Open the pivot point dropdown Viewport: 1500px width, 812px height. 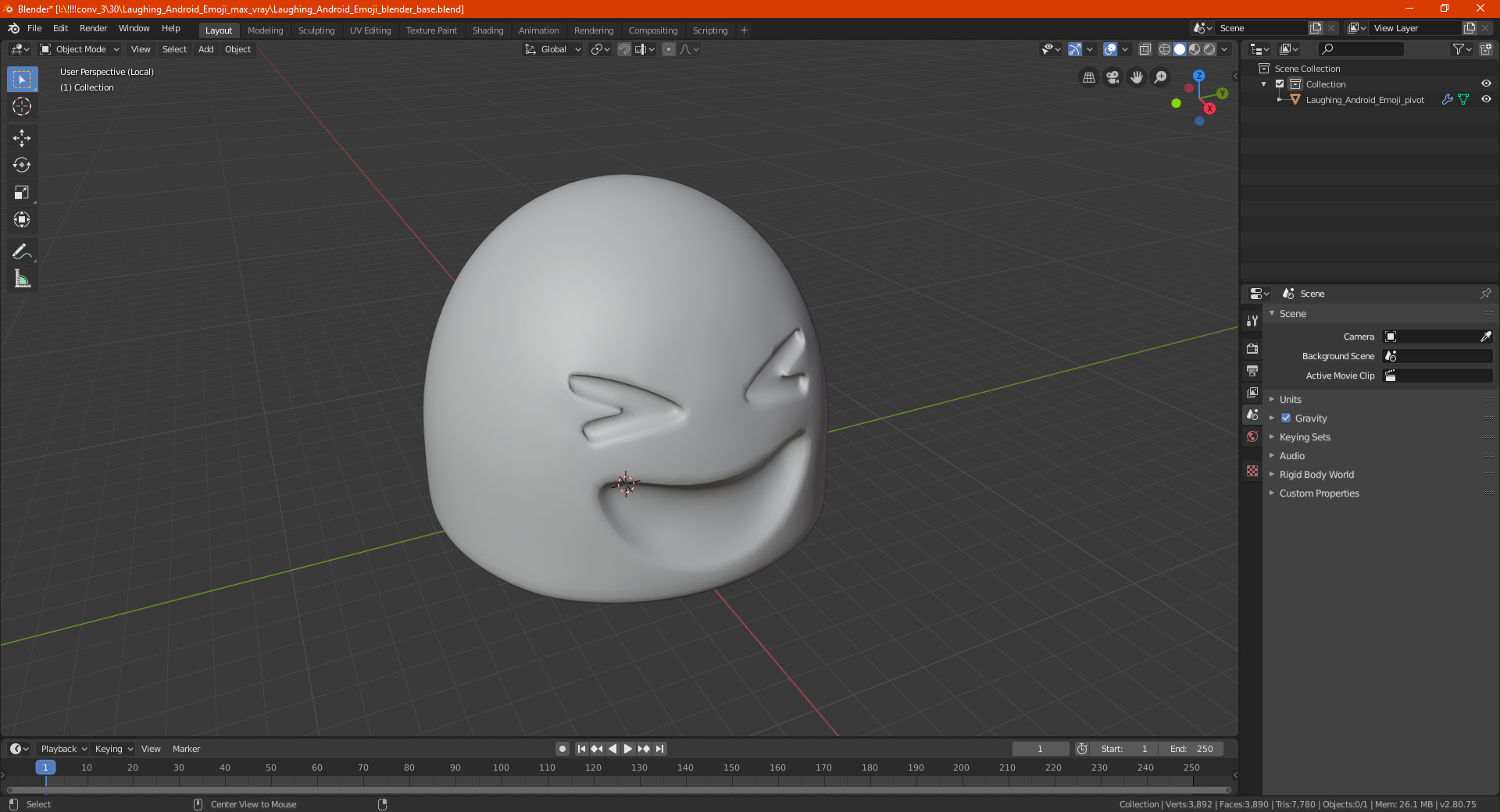(601, 49)
